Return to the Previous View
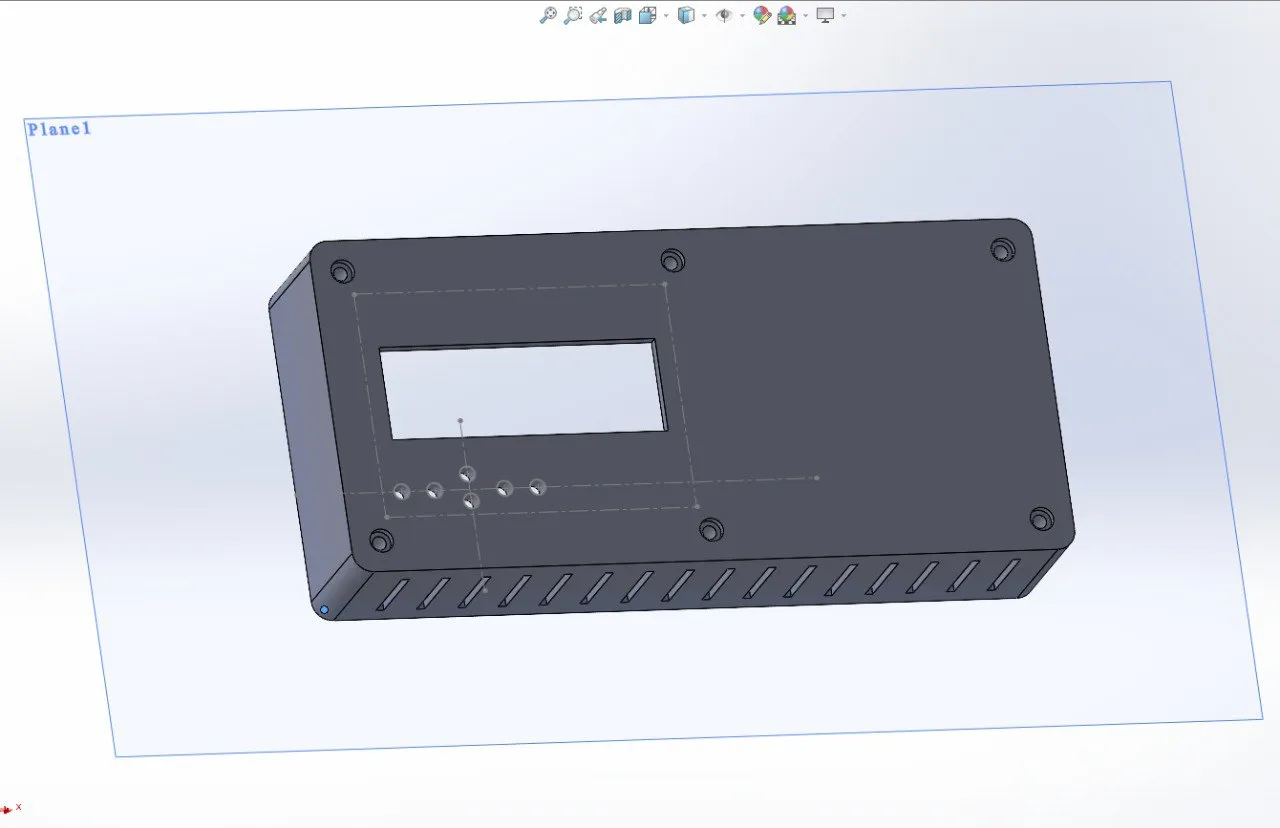1280x828 pixels. pos(598,15)
